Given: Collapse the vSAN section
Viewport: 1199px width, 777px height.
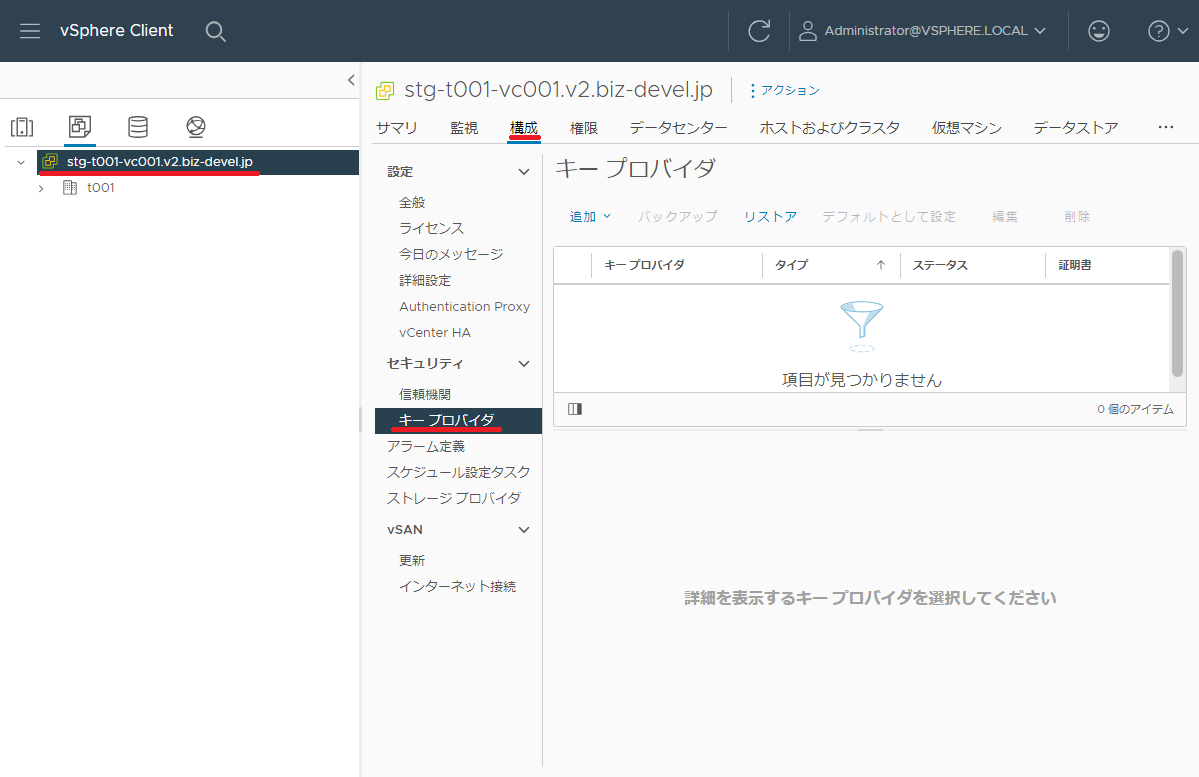Looking at the screenshot, I should coord(524,530).
